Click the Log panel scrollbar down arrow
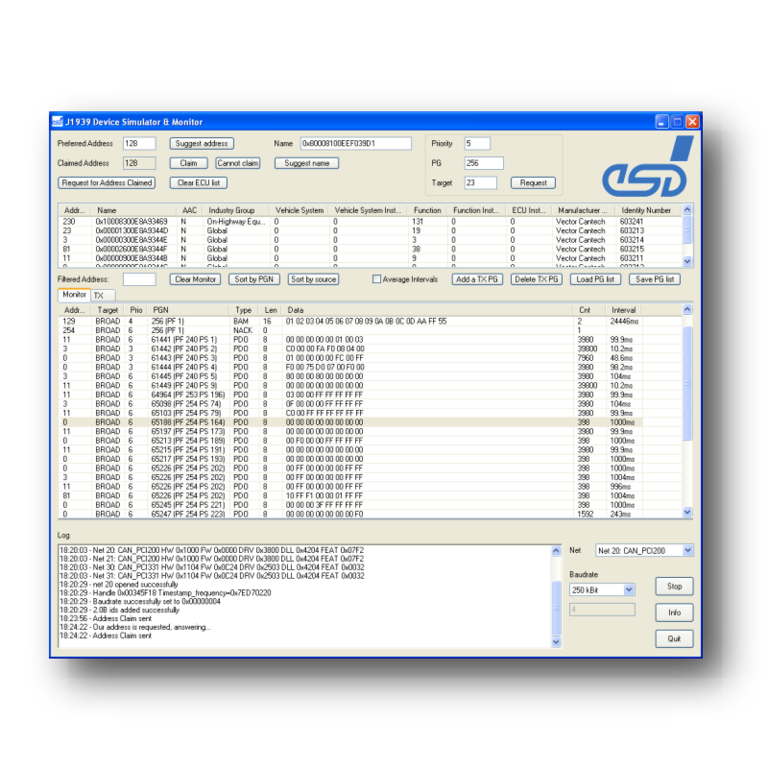The height and width of the screenshot is (768, 768). [557, 642]
